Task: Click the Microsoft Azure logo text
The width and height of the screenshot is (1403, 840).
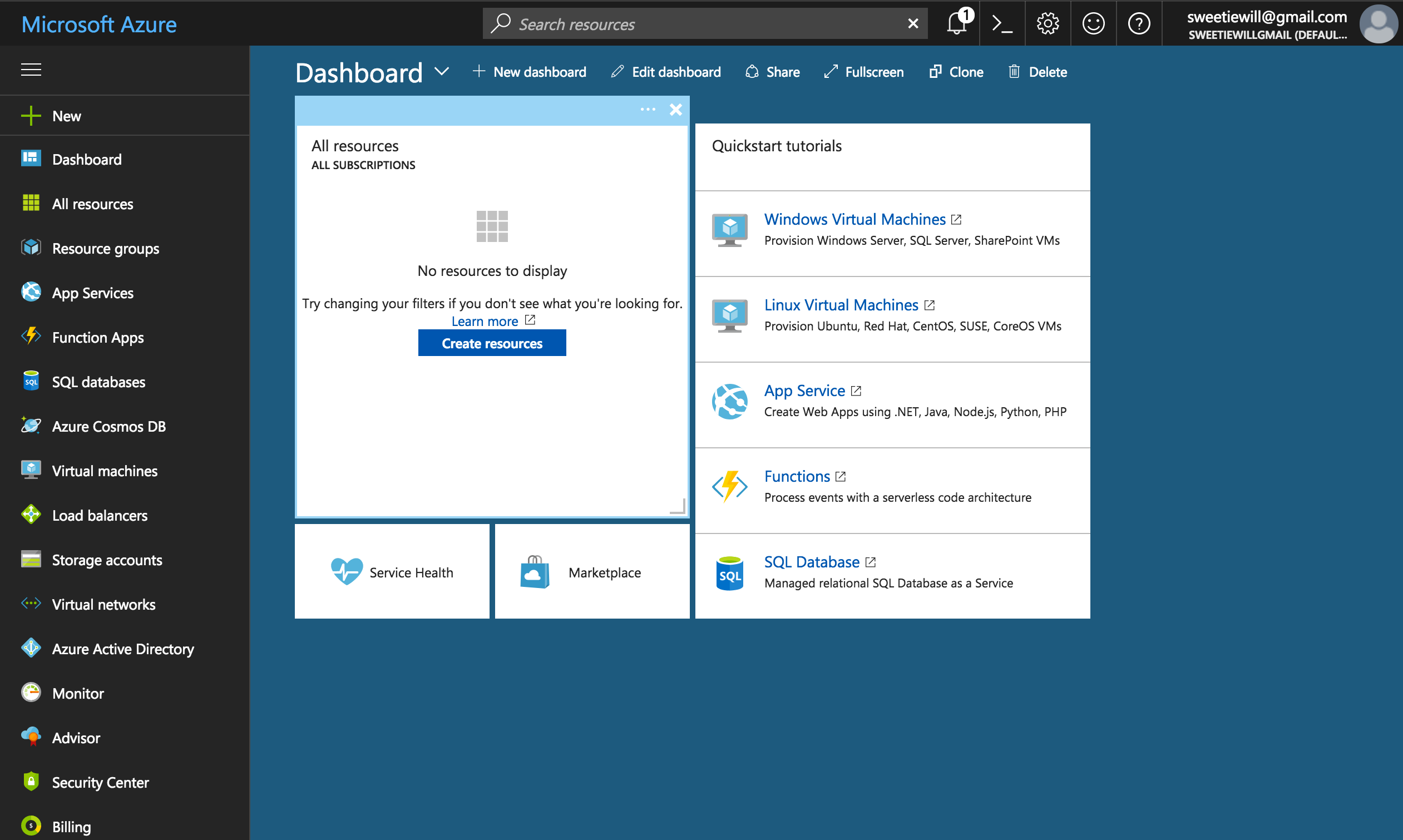Action: click(99, 24)
